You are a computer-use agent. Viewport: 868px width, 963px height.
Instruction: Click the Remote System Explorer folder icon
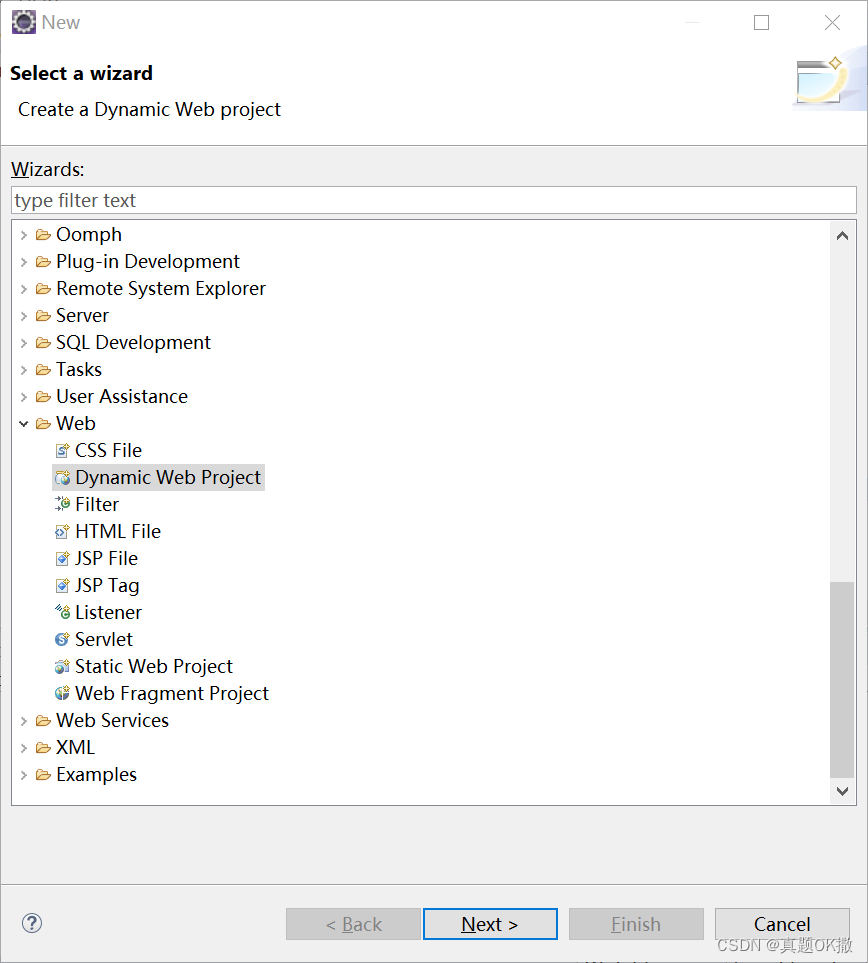pos(43,289)
